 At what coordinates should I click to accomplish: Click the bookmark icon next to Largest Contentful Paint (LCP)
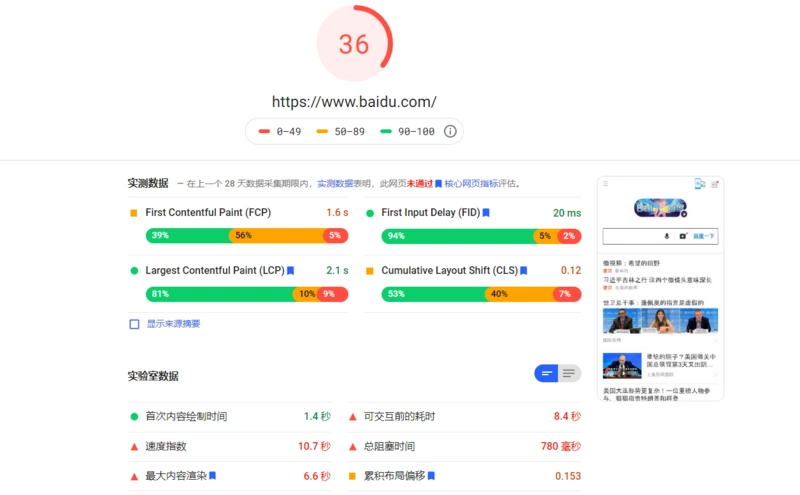click(x=290, y=270)
